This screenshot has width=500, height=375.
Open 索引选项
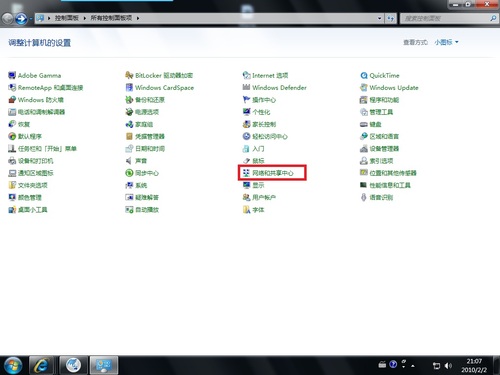coord(376,161)
